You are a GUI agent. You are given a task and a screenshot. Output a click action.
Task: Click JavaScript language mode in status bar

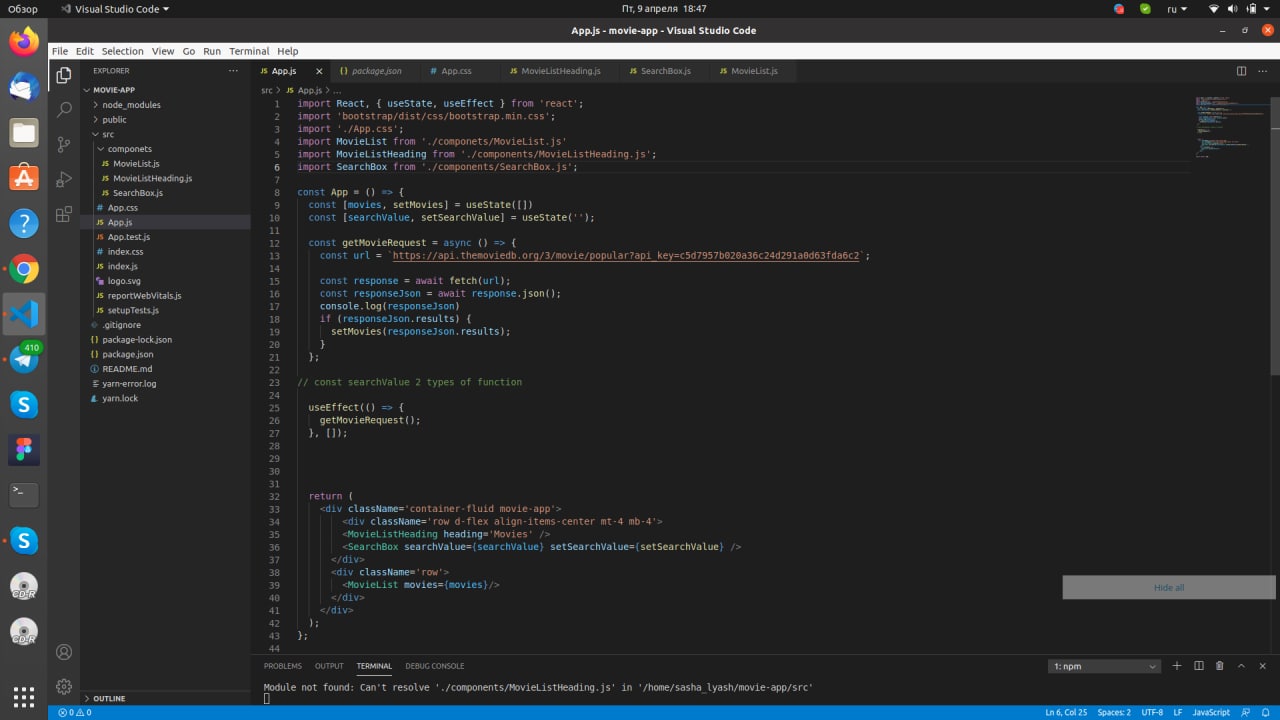[1211, 712]
